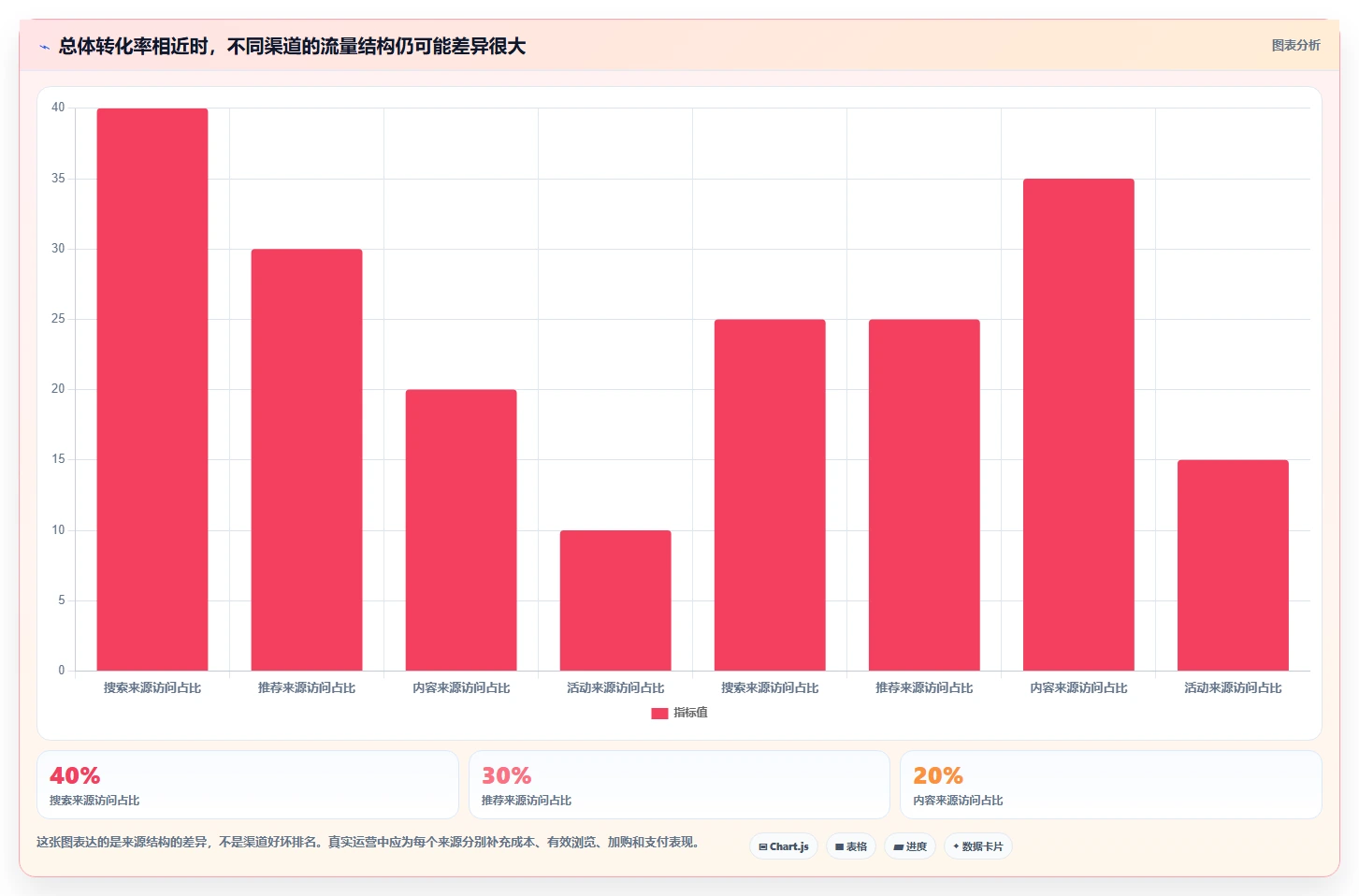The image size is (1359, 896).
Task: Click the 活动来源访问占比 bar with value 10
Action: click(x=615, y=600)
